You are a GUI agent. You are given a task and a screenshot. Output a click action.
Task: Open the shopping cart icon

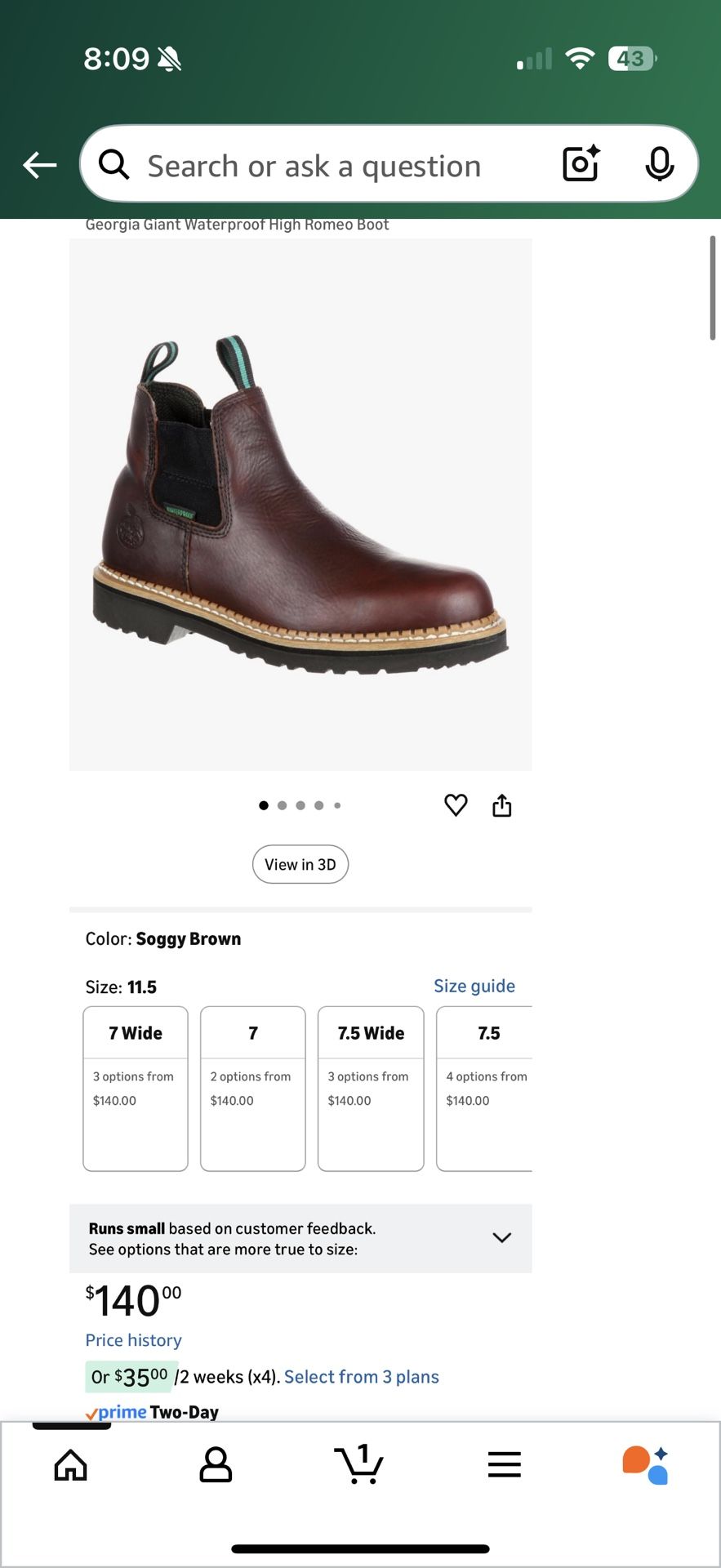point(359,1463)
